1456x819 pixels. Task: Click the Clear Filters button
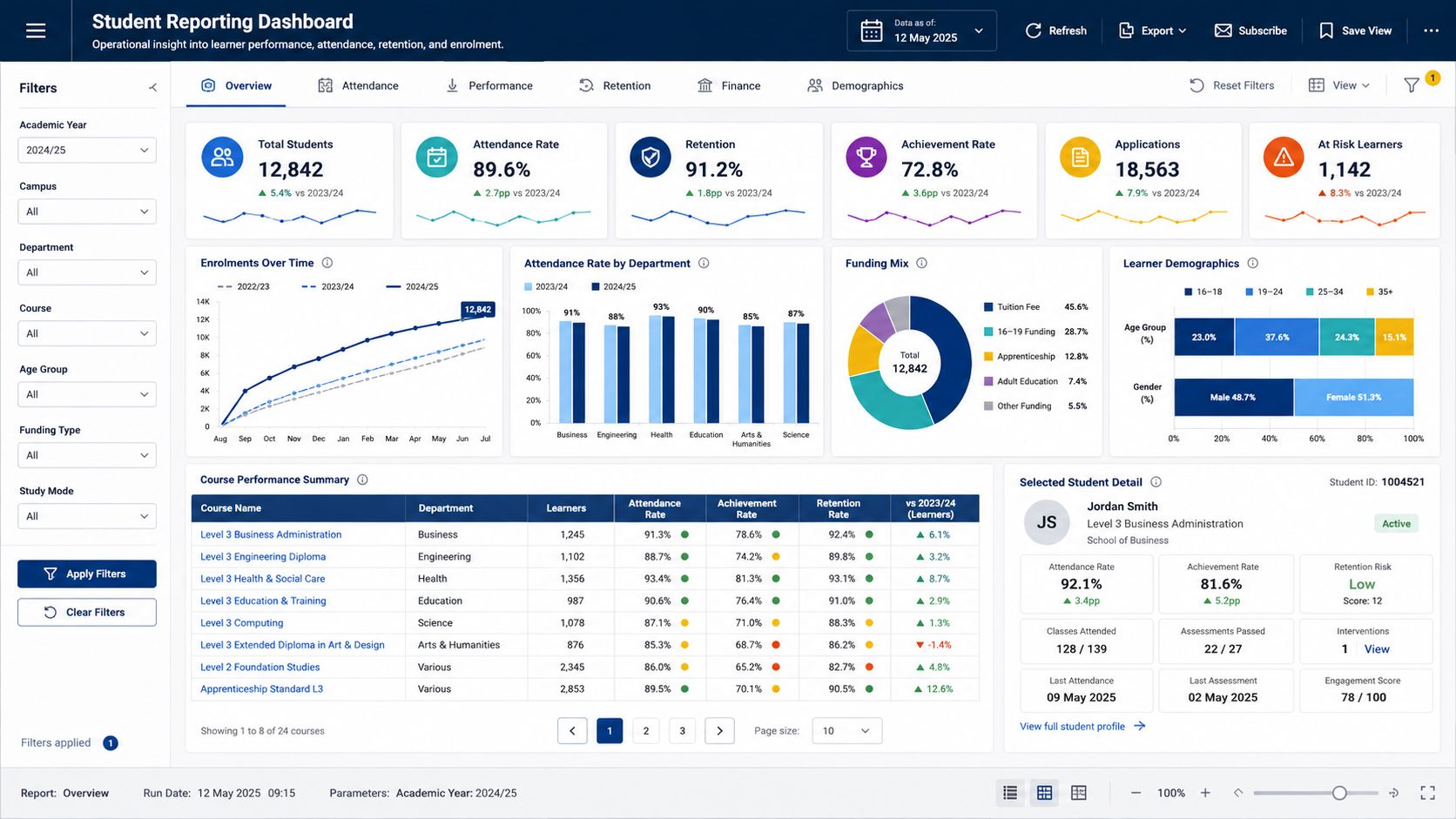tap(87, 612)
